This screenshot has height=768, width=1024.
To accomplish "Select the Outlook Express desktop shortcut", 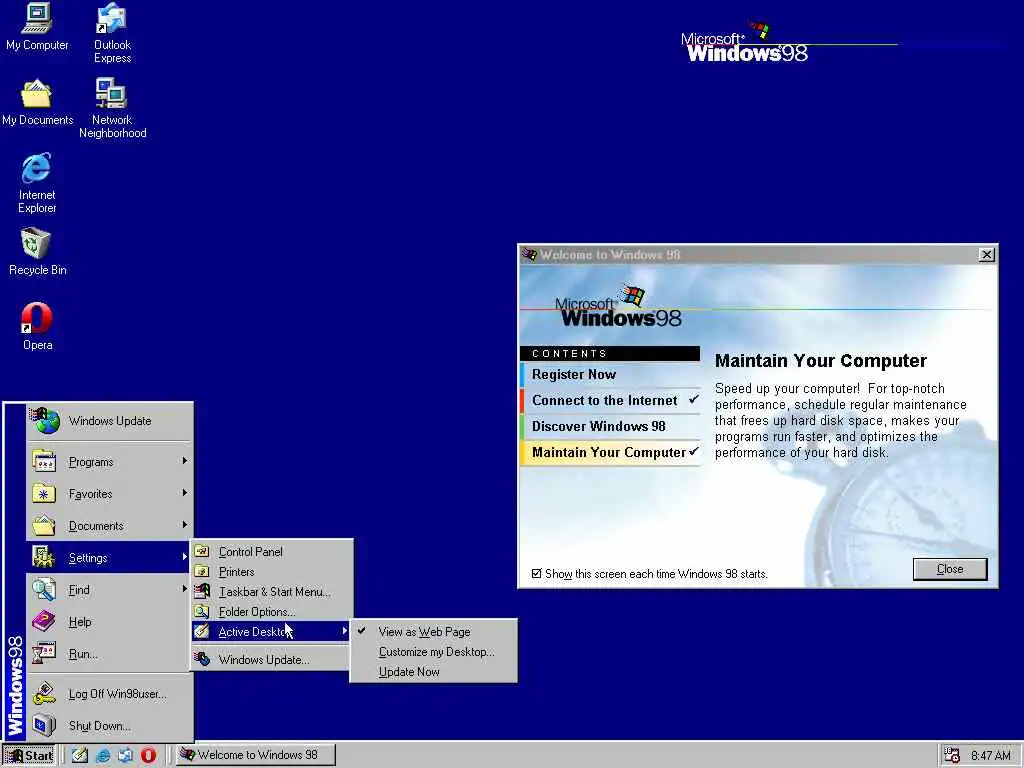I will pos(112,34).
